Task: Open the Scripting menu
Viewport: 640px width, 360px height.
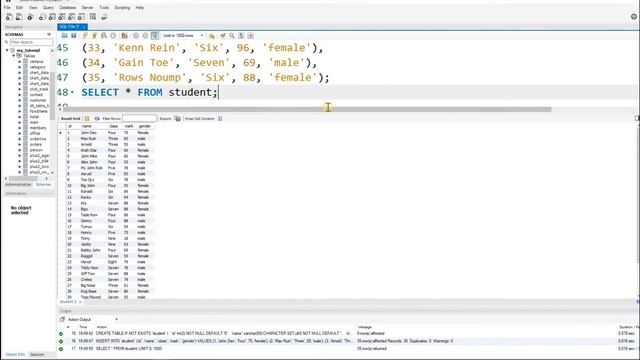Action: pyautogui.click(x=122, y=7)
